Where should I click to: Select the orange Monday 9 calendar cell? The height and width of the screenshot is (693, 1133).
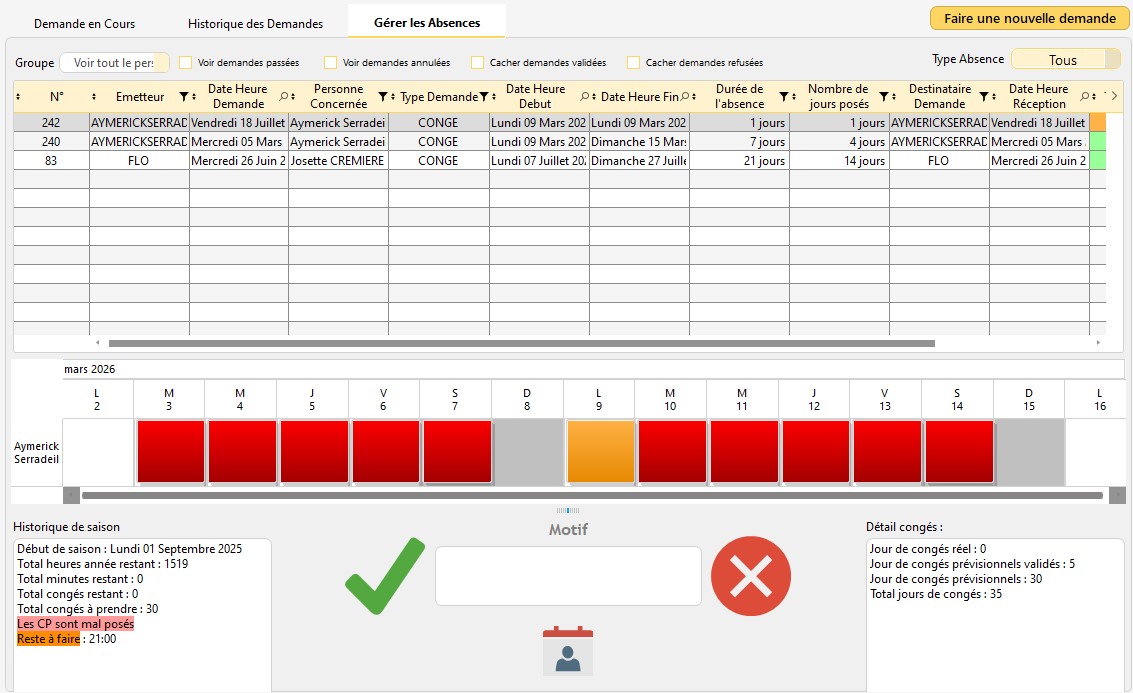click(x=601, y=452)
